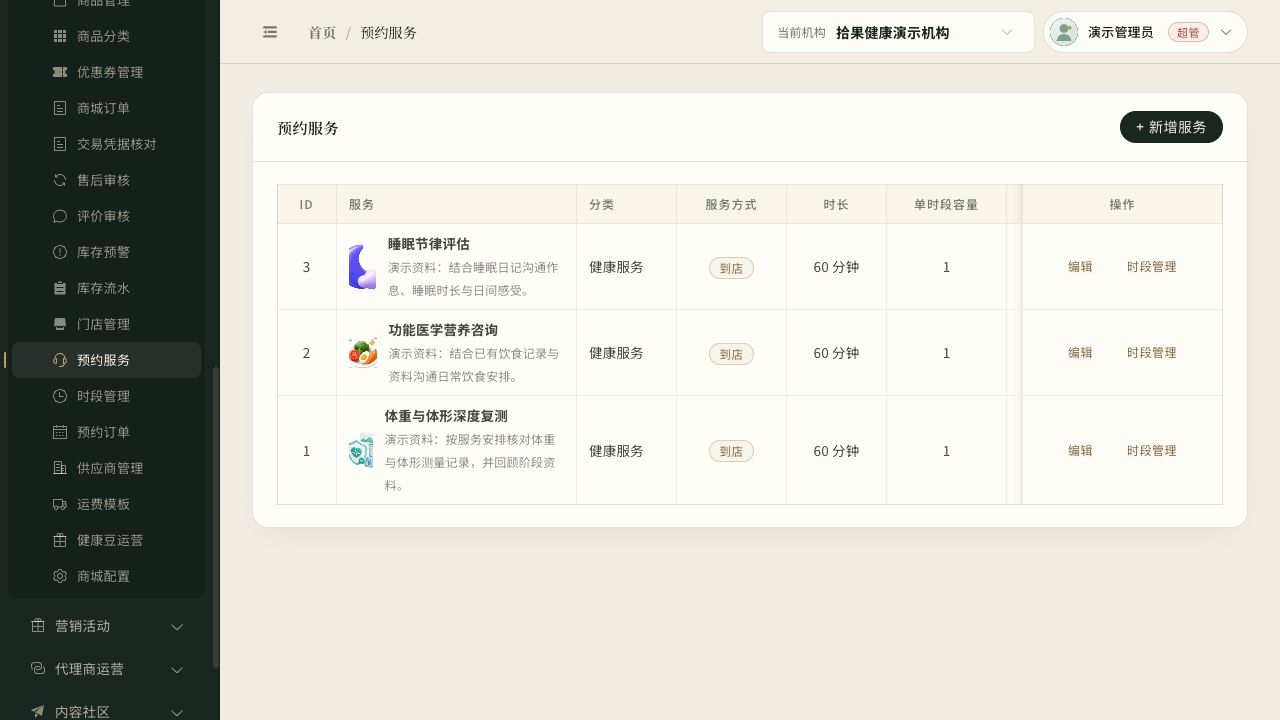Viewport: 1280px width, 720px height.
Task: Open 商城订单 menu item
Action: click(104, 108)
